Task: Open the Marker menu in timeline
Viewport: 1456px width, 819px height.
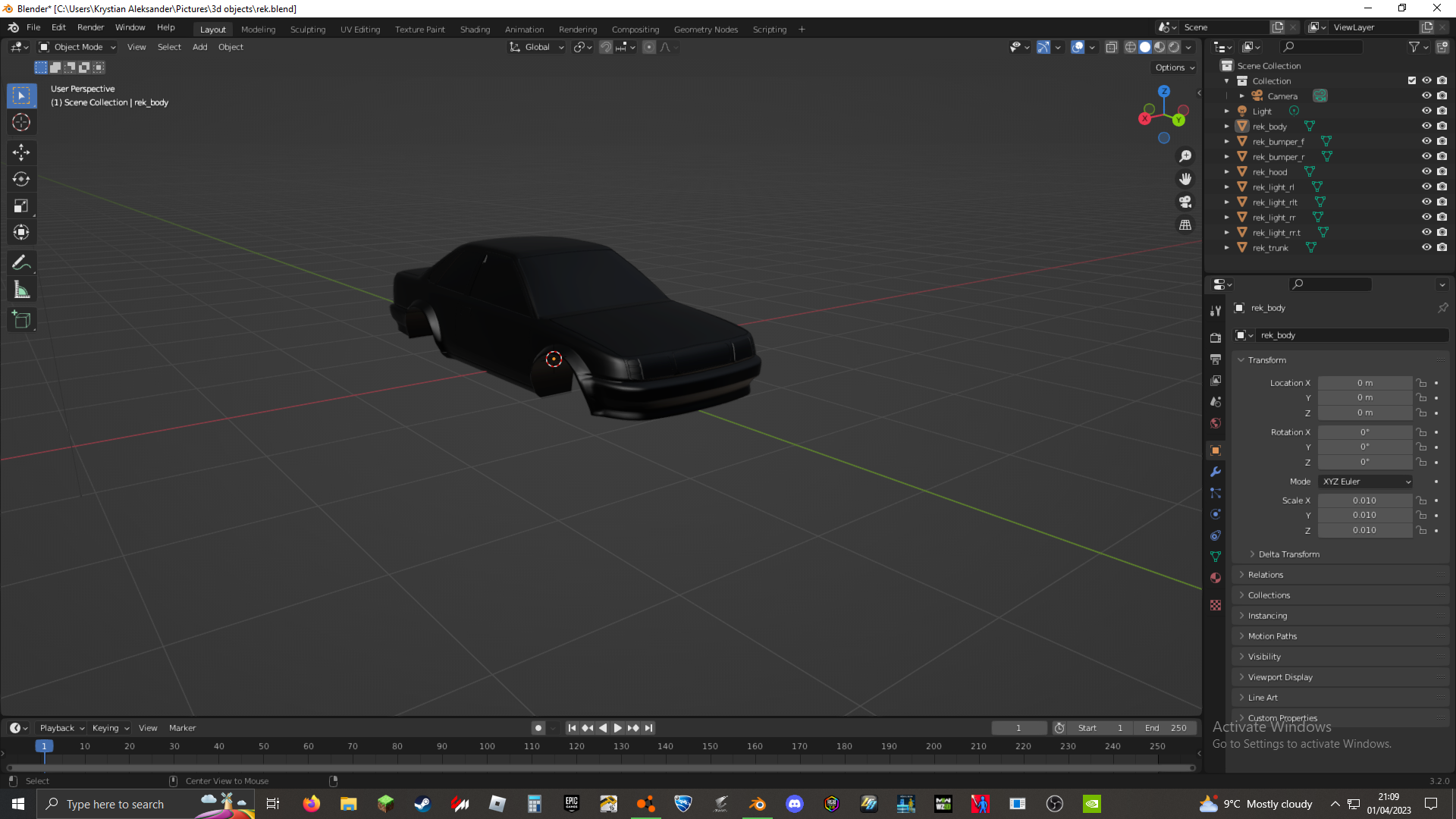Action: click(x=182, y=728)
